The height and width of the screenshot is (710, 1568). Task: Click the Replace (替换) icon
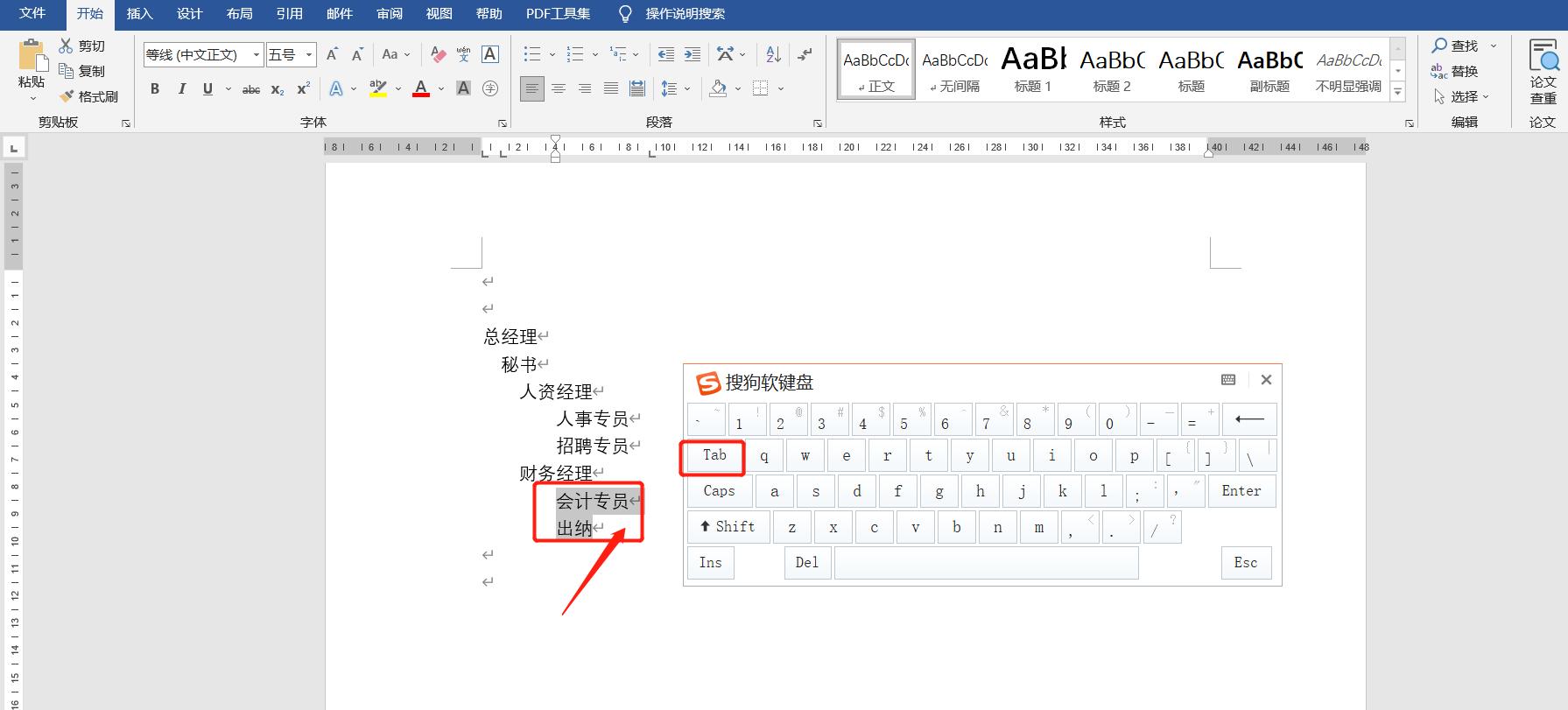[1438, 71]
